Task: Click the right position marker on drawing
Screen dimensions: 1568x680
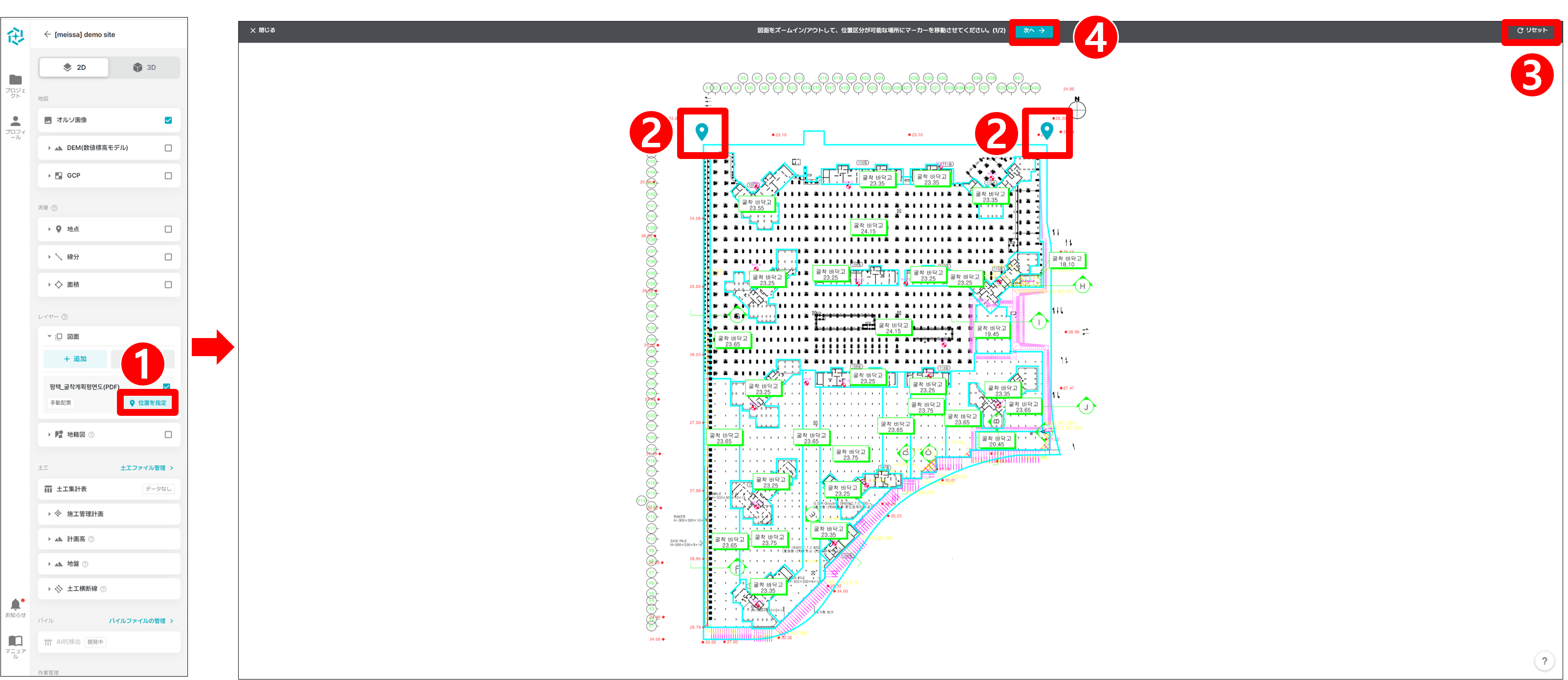Action: [1046, 130]
